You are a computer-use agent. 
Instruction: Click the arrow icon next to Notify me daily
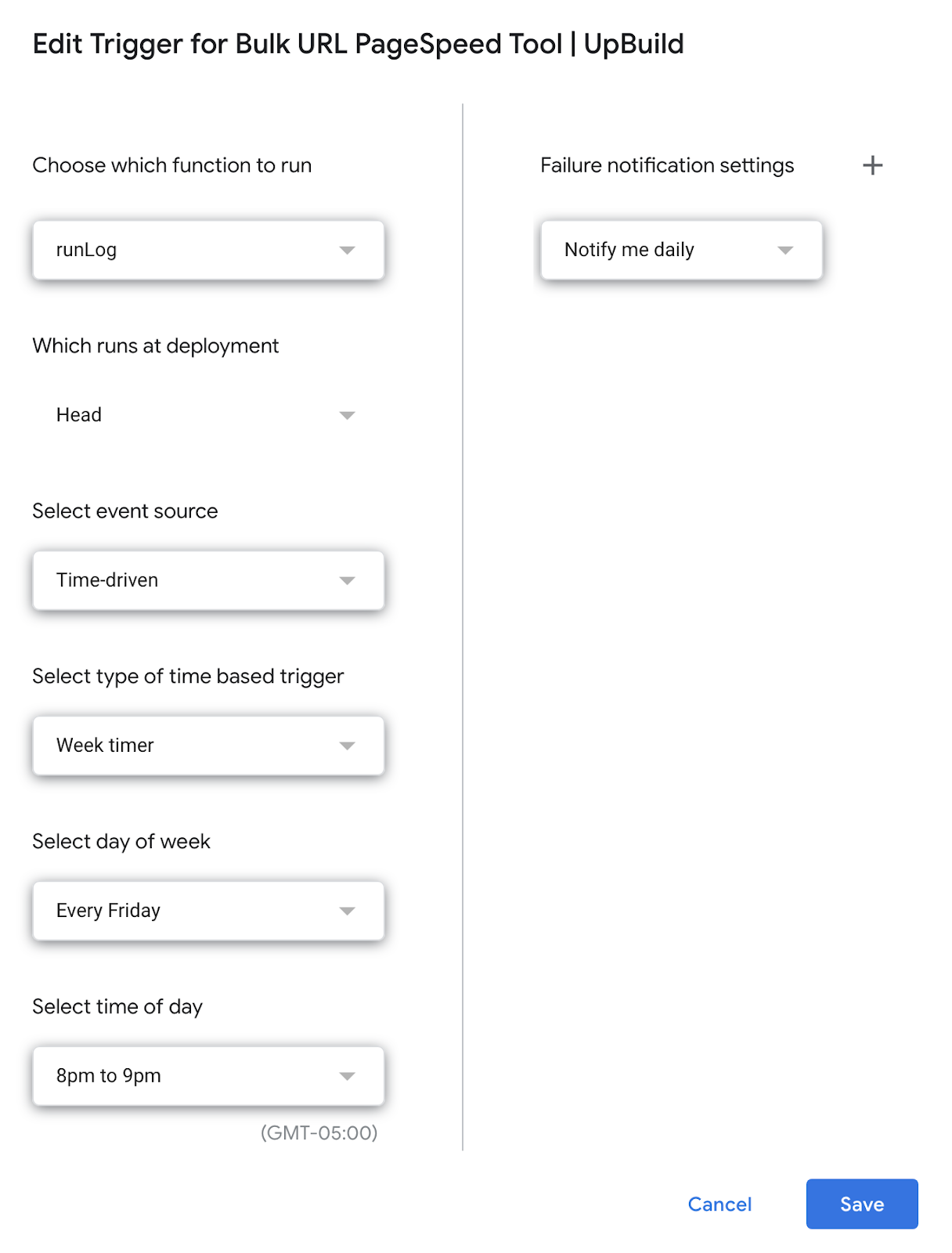click(785, 250)
